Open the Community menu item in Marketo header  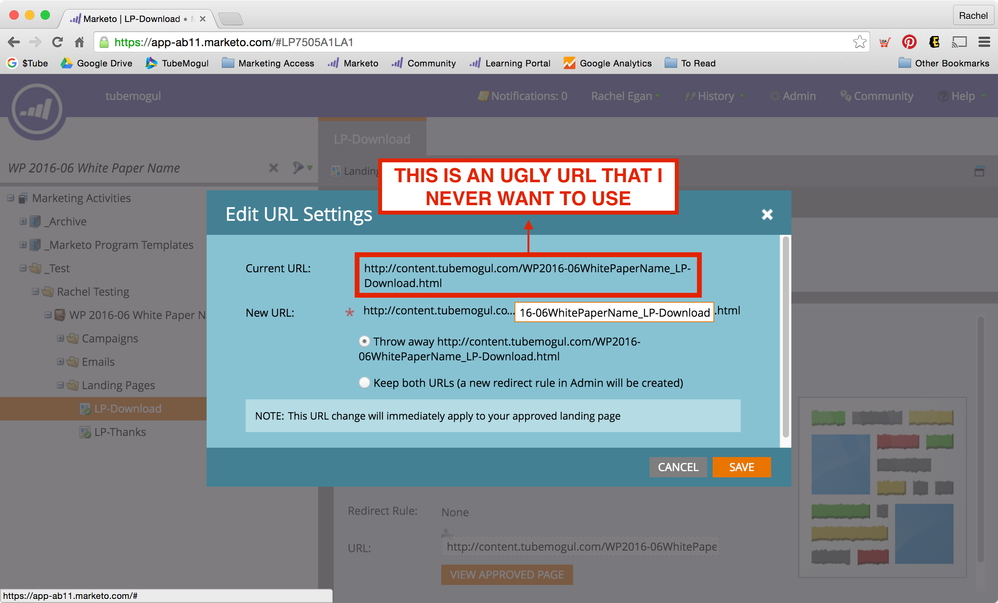[876, 96]
